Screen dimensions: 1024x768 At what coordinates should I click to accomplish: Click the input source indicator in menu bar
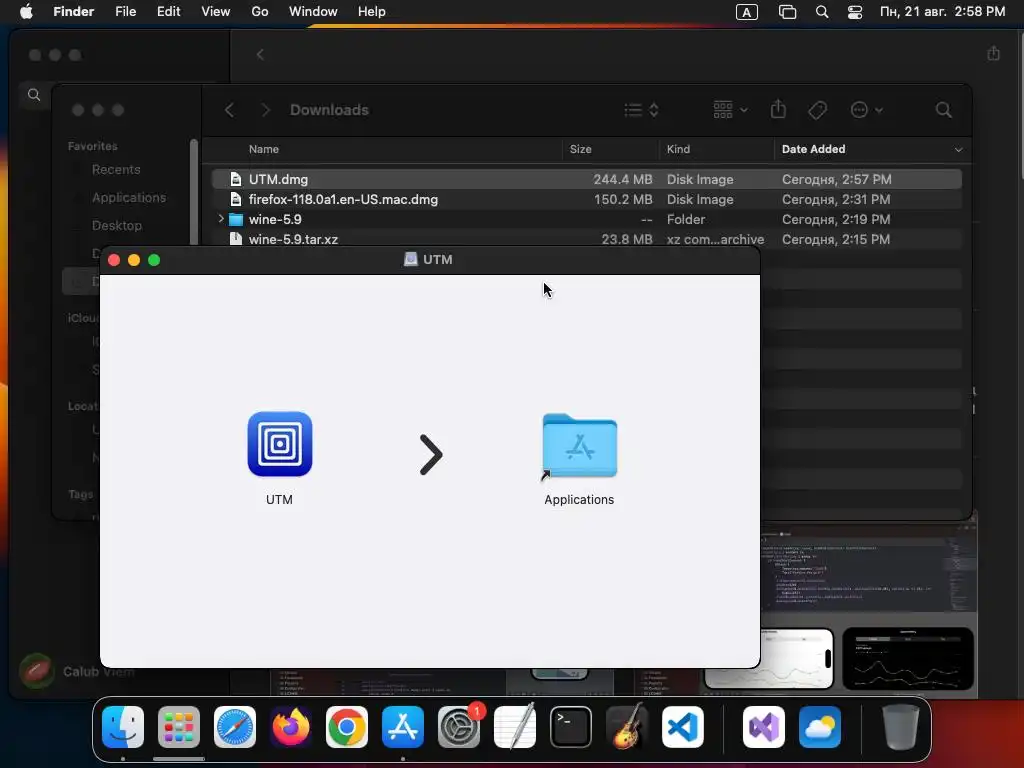click(746, 12)
